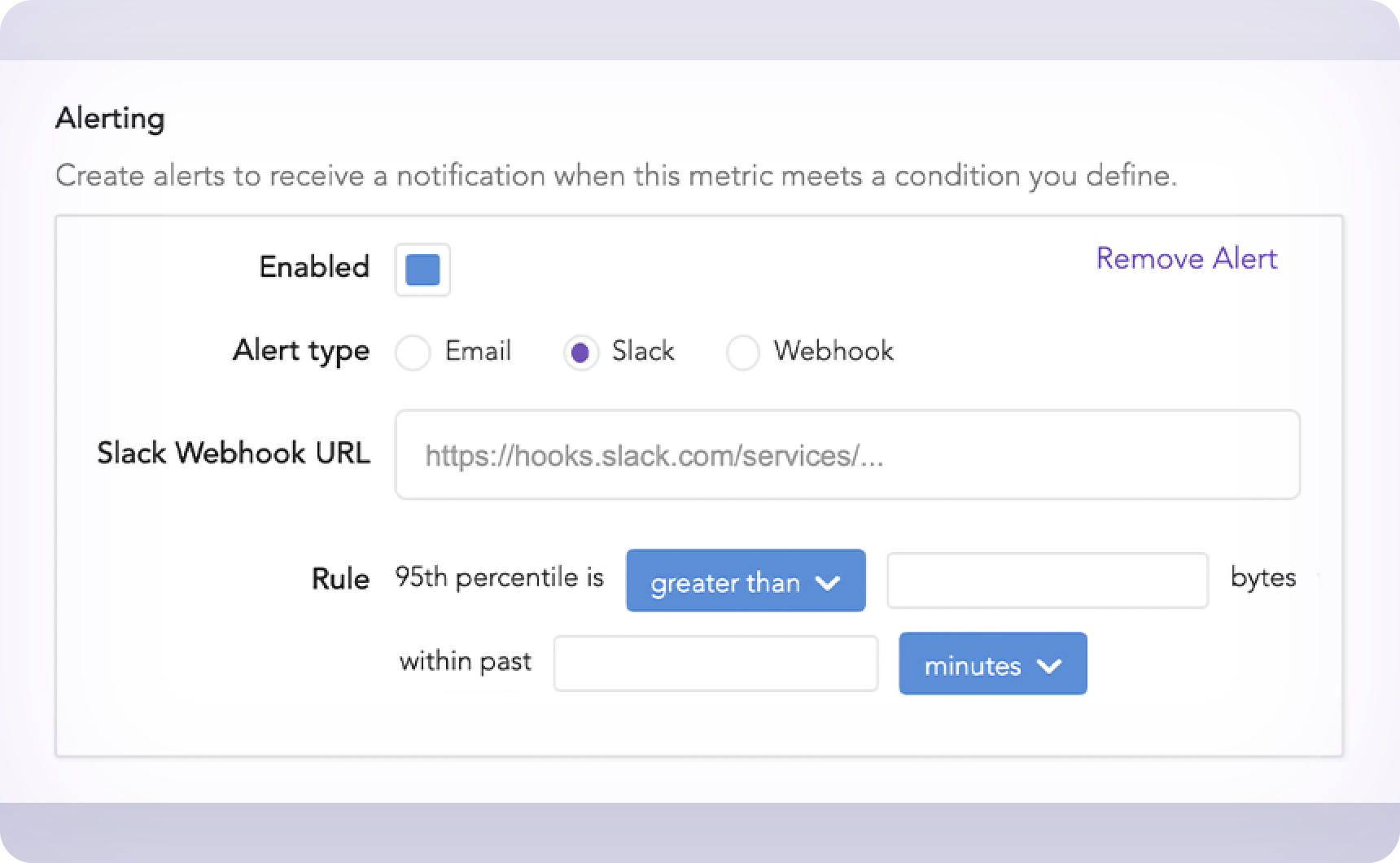
Task: Click the bytes threshold input box
Action: point(1047,580)
